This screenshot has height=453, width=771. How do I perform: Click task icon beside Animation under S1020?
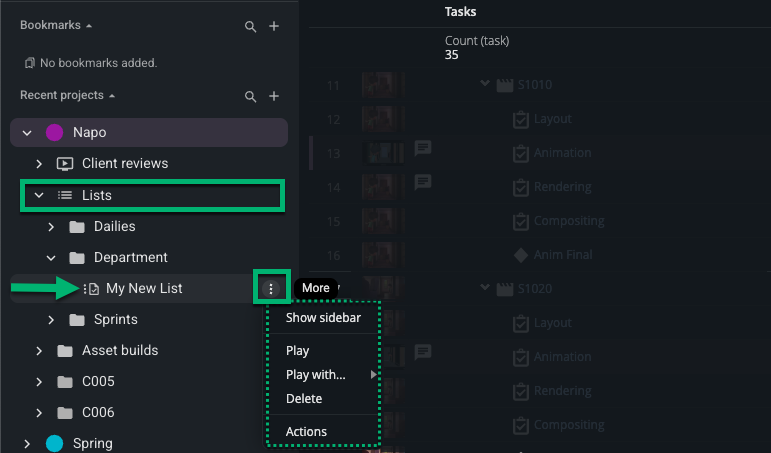[521, 357]
